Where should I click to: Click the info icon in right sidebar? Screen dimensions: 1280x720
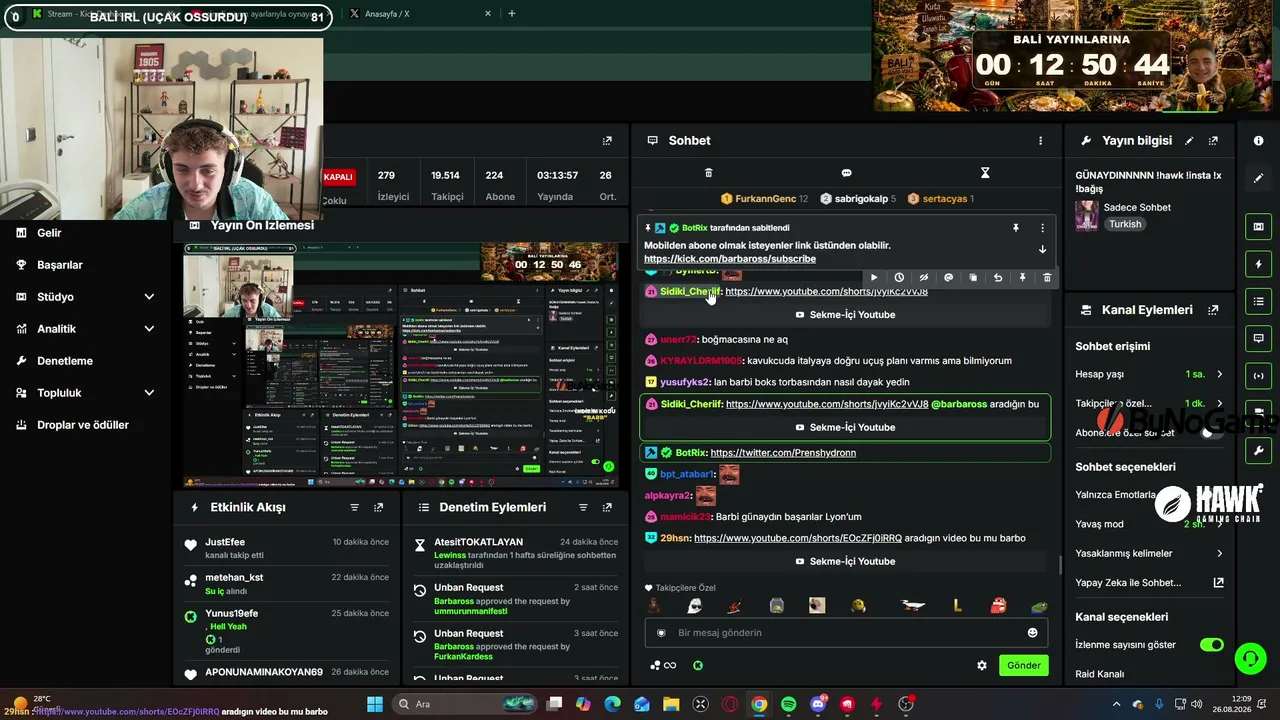click(x=1258, y=141)
